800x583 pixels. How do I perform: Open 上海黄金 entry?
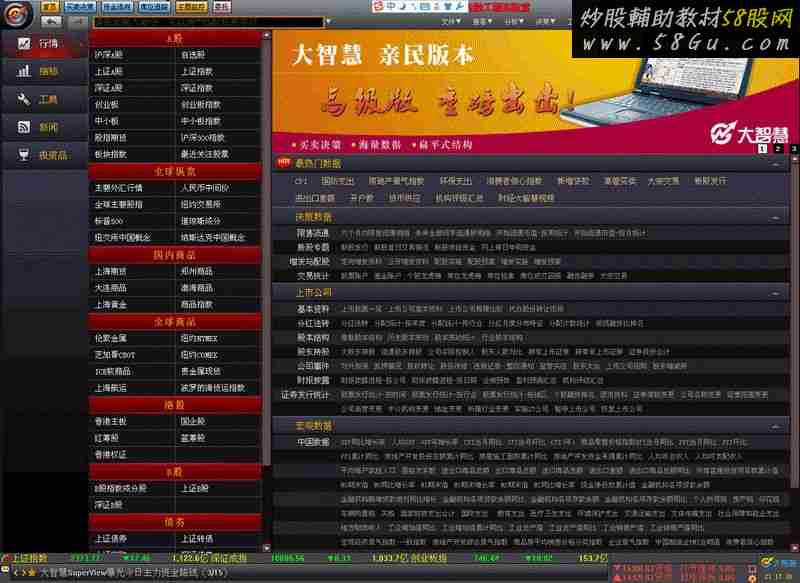(110, 305)
